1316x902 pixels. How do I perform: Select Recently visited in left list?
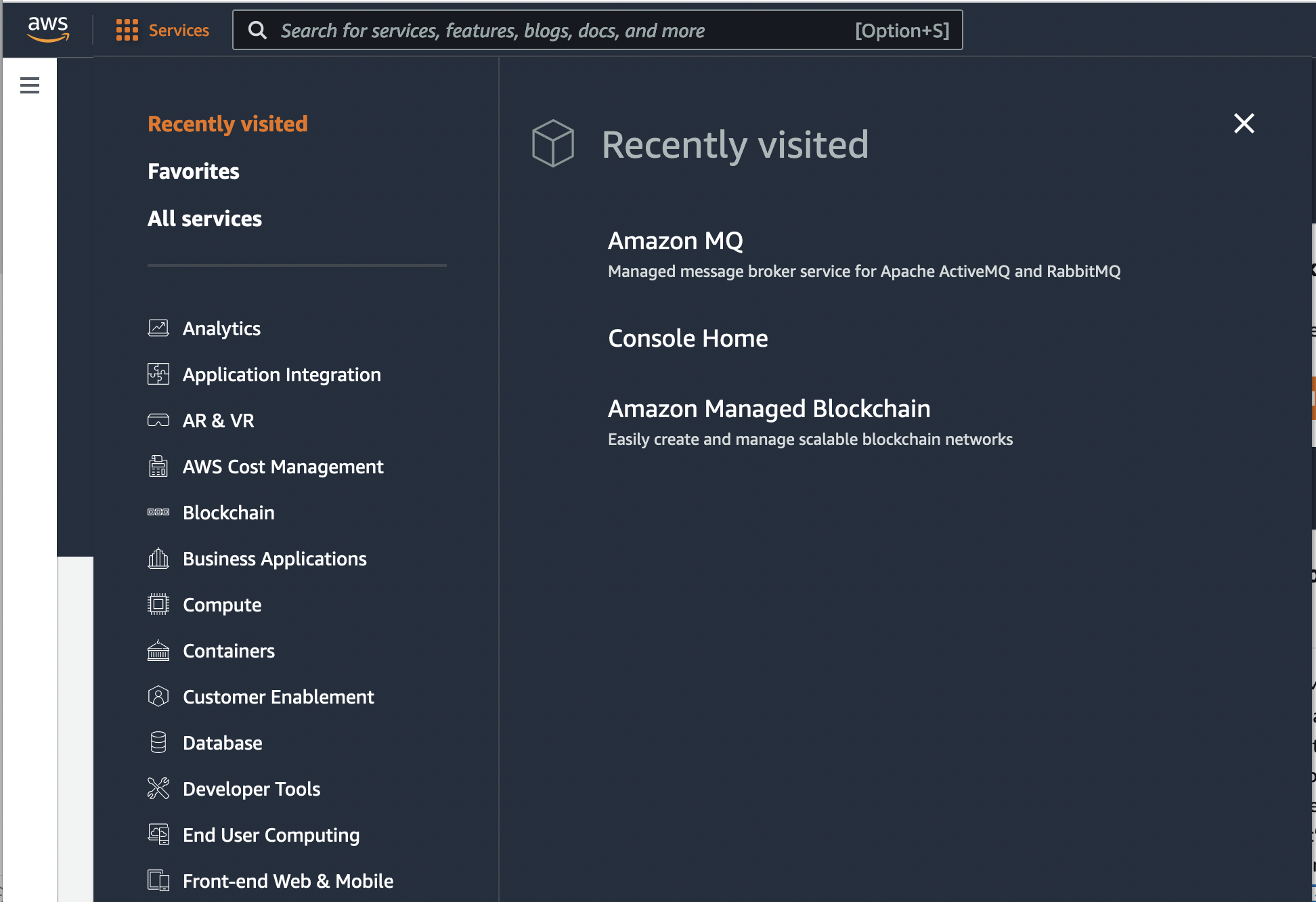pyautogui.click(x=227, y=124)
